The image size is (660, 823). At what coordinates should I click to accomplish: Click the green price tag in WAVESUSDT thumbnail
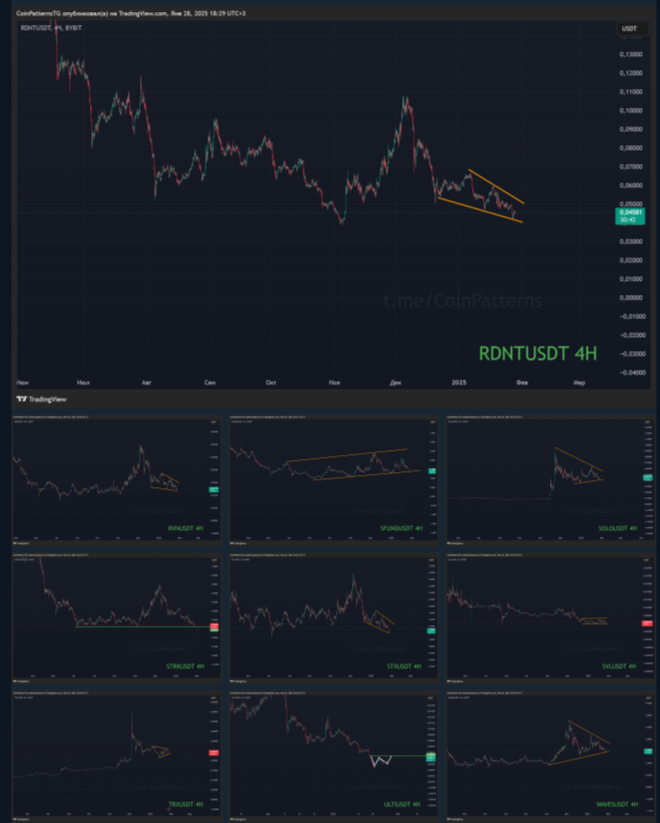(x=648, y=752)
